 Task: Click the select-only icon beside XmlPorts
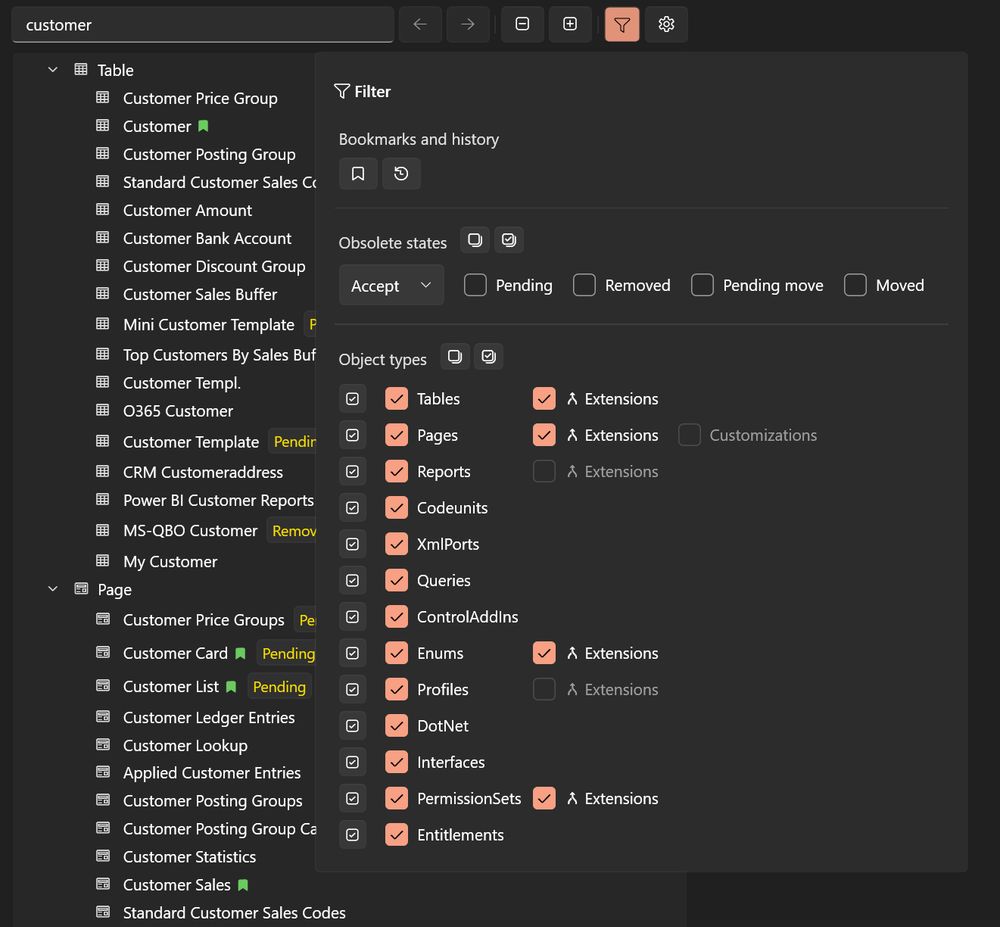tap(352, 544)
